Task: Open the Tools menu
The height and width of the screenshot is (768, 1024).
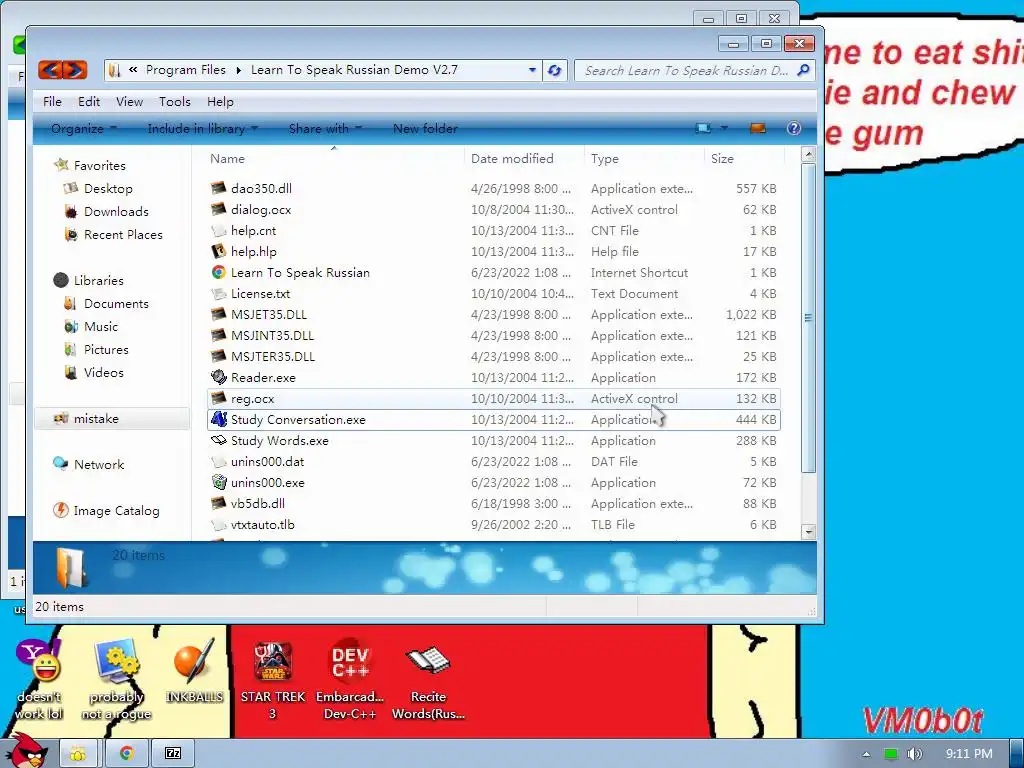Action: 175,102
